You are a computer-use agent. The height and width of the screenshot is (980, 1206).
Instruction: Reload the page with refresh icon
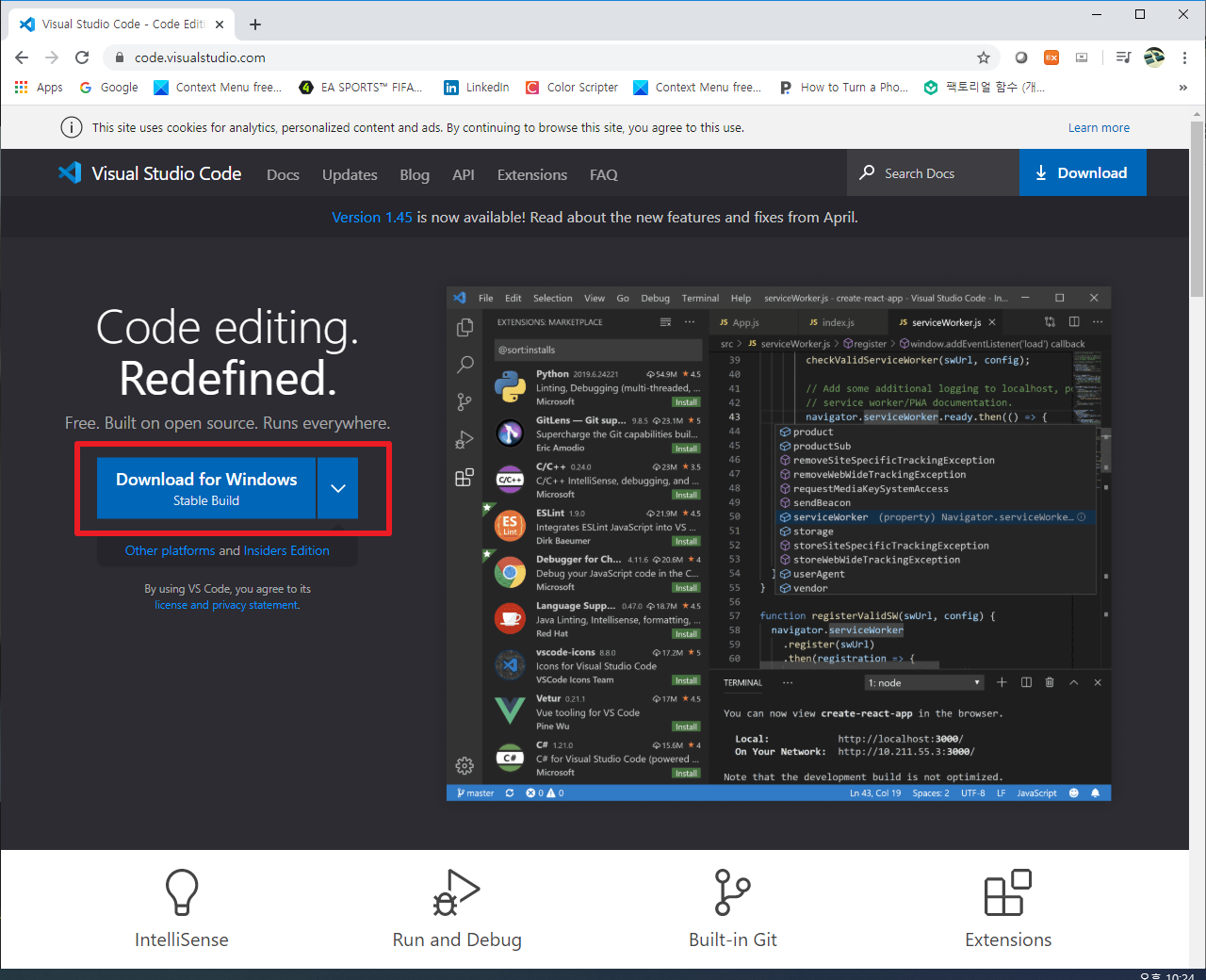82,57
